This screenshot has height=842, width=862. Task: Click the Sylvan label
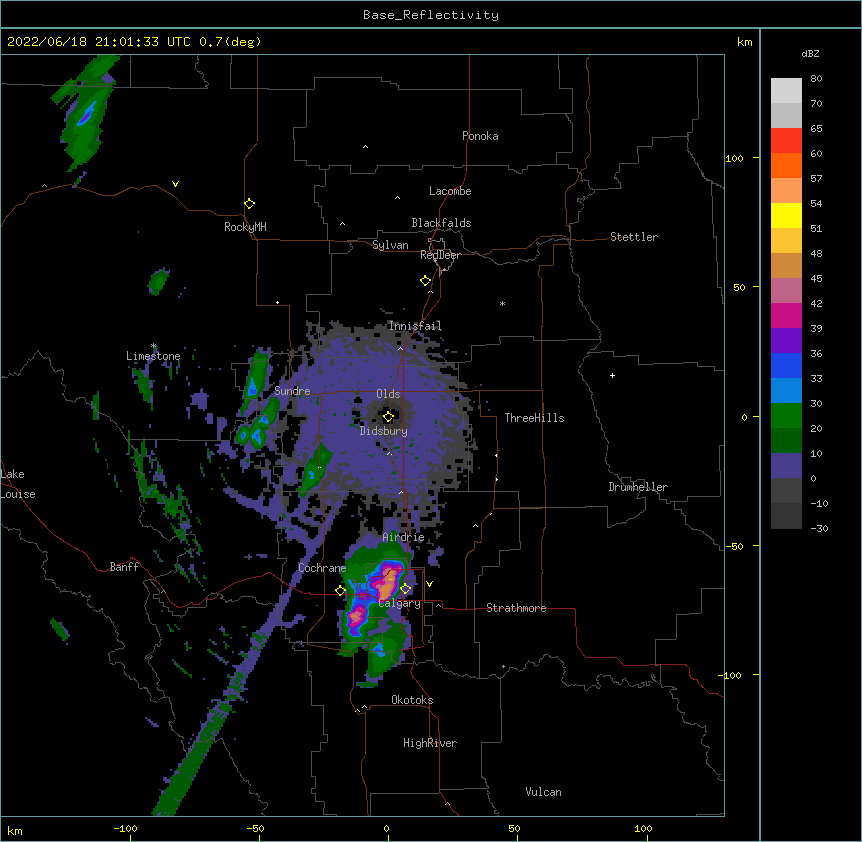[390, 245]
